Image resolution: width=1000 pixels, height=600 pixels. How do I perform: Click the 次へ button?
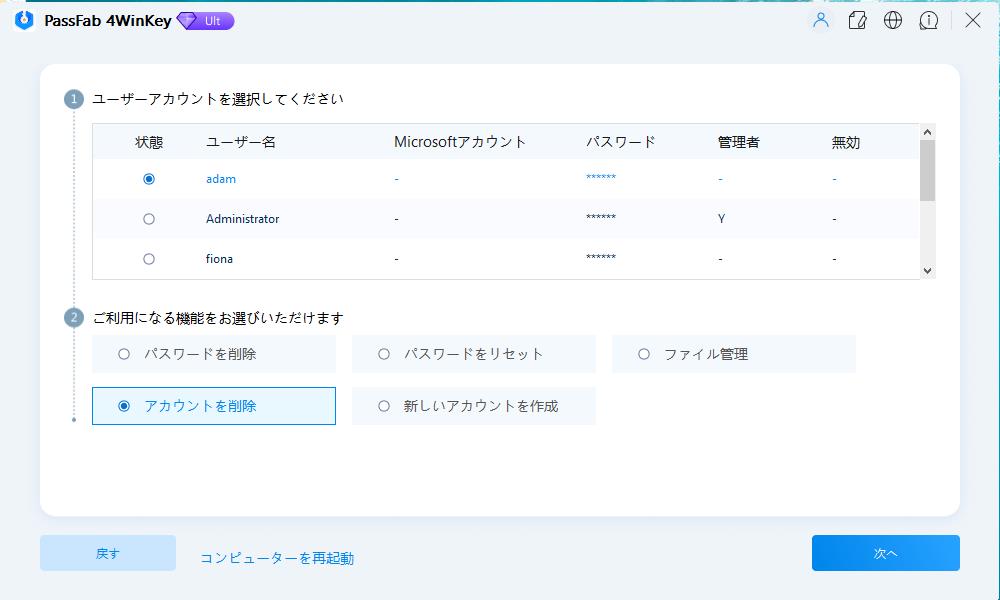point(885,553)
